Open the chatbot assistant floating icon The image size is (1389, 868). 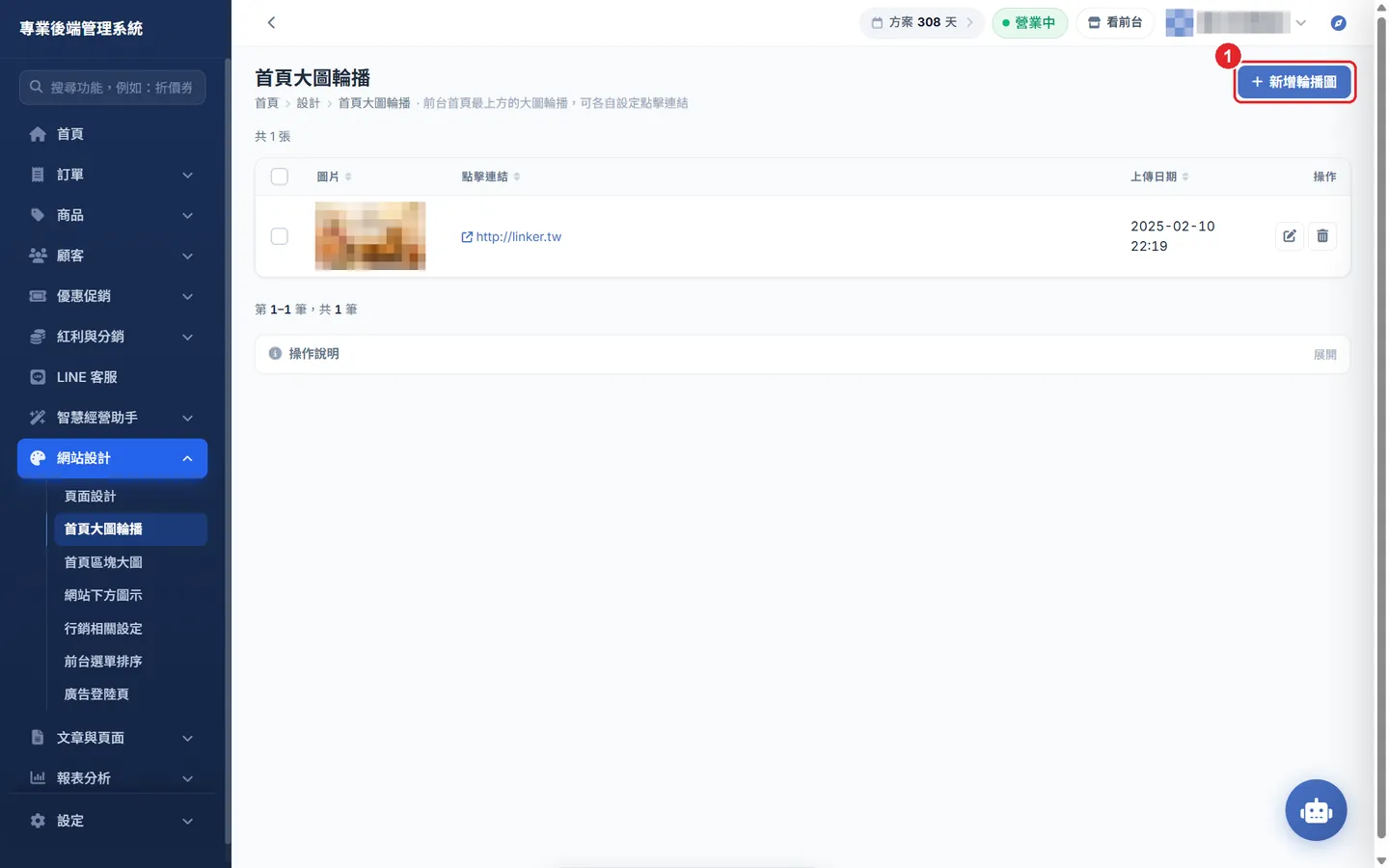(1316, 810)
